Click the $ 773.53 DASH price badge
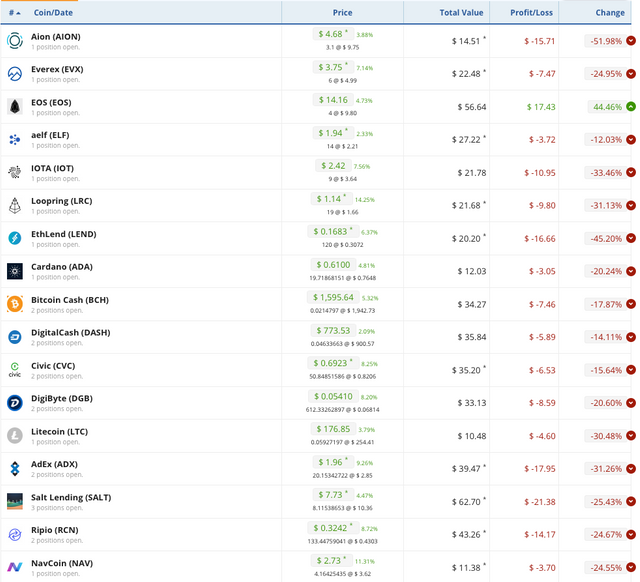The width and height of the screenshot is (640, 582). tap(333, 331)
